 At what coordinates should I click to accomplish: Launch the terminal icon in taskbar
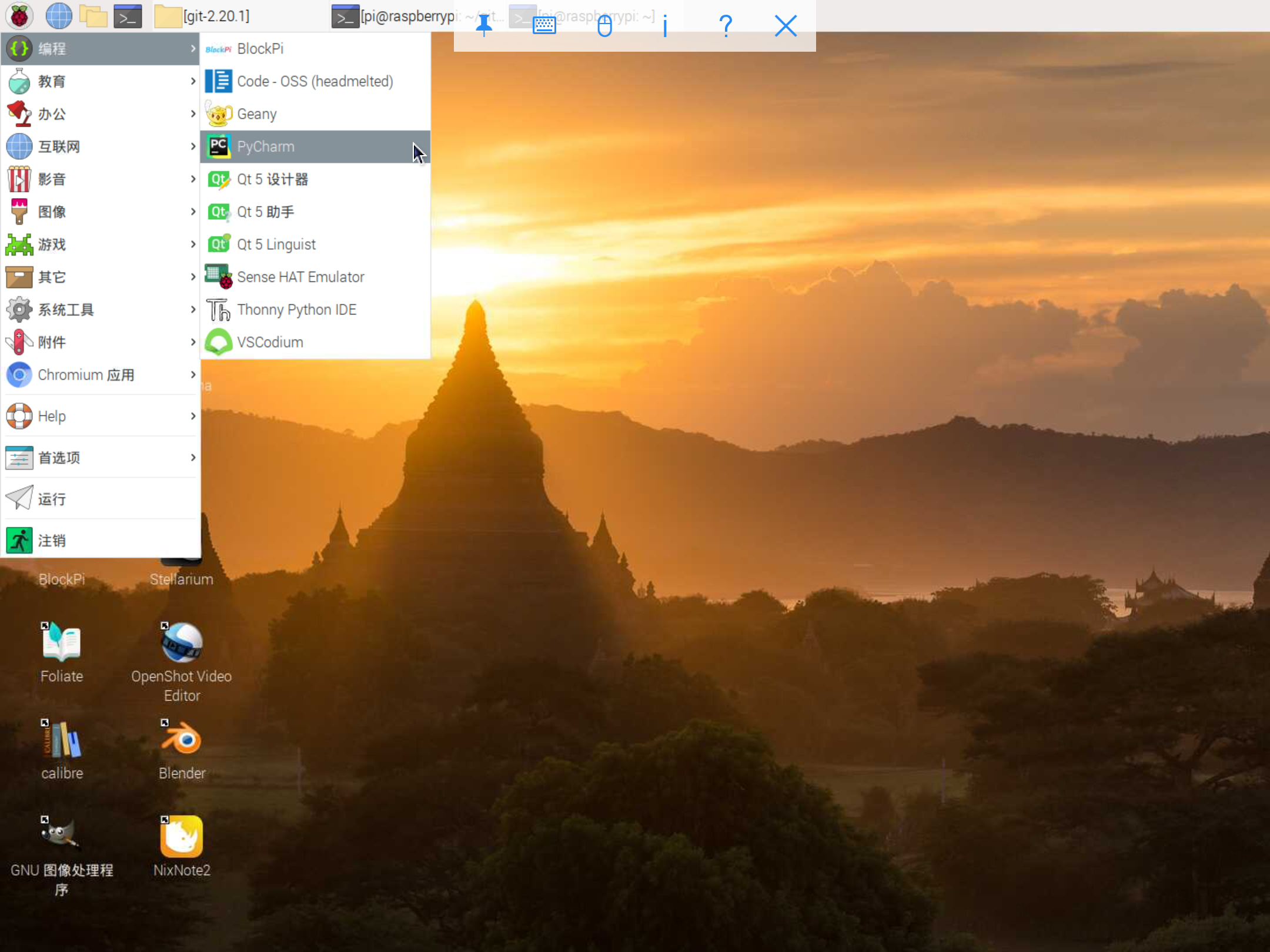pos(128,16)
